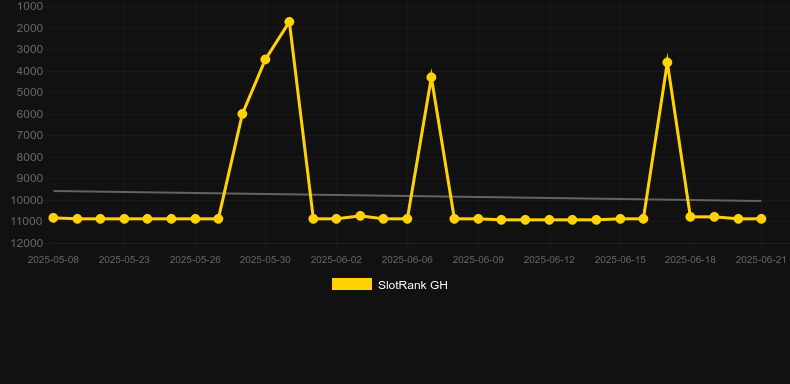Screen dimensions: 790x384
Task: Select the peak point after 2025-06-06
Action: click(431, 77)
